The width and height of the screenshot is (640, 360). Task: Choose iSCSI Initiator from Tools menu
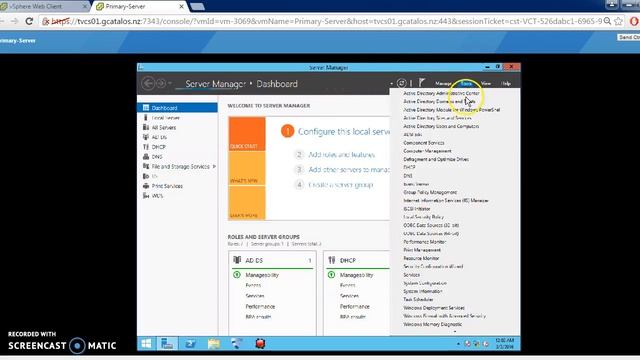[417, 209]
